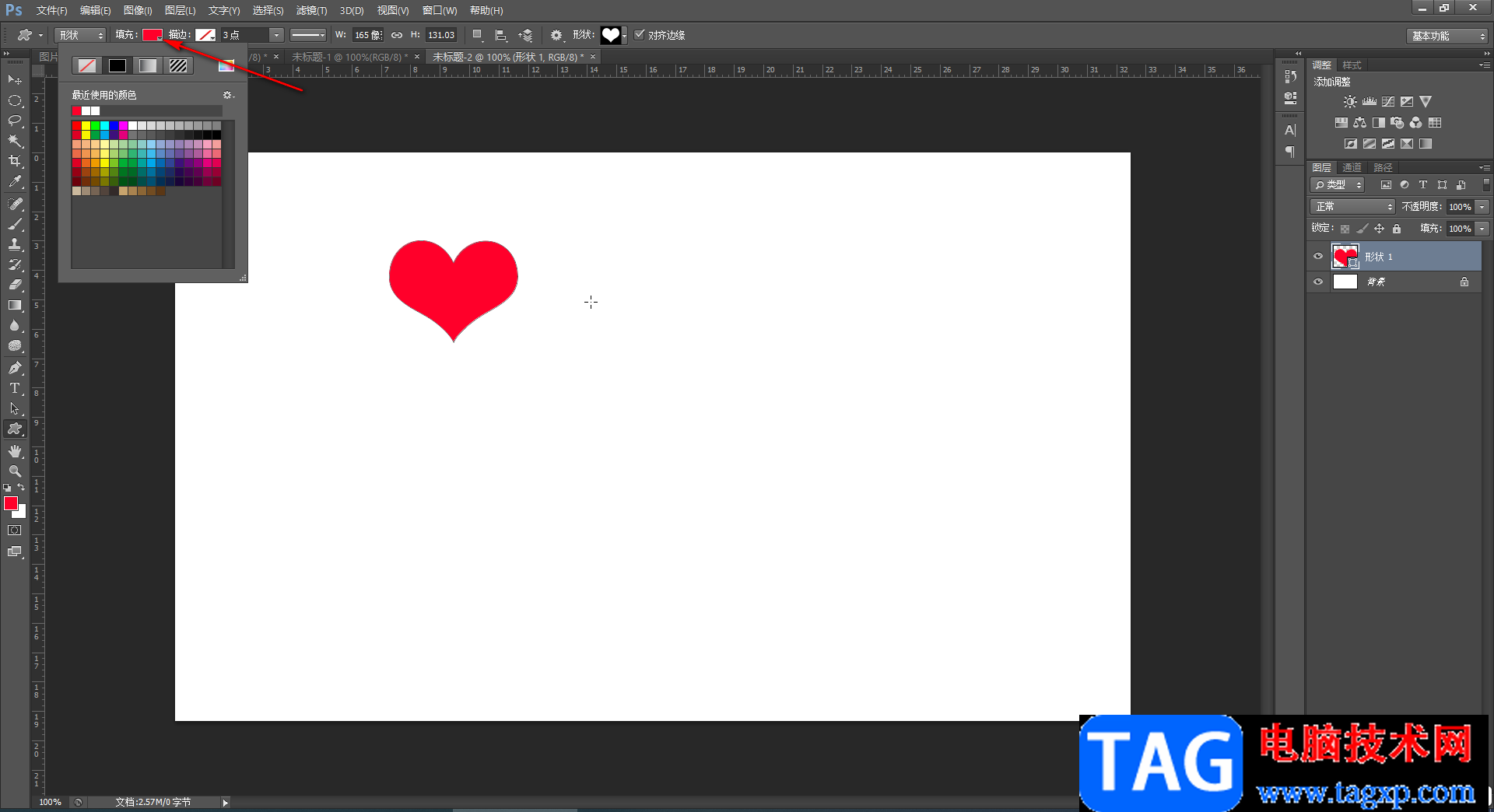This screenshot has width=1494, height=812.
Task: Open swatches panel gear menu
Action: click(x=228, y=95)
